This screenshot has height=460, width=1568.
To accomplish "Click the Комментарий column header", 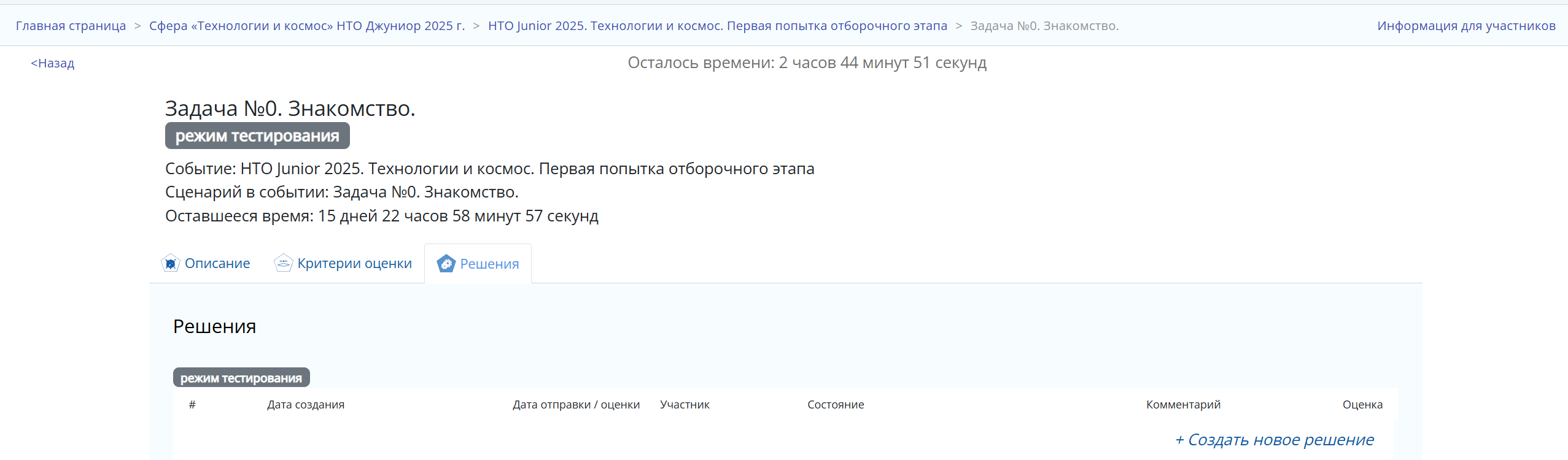I will 1183,405.
